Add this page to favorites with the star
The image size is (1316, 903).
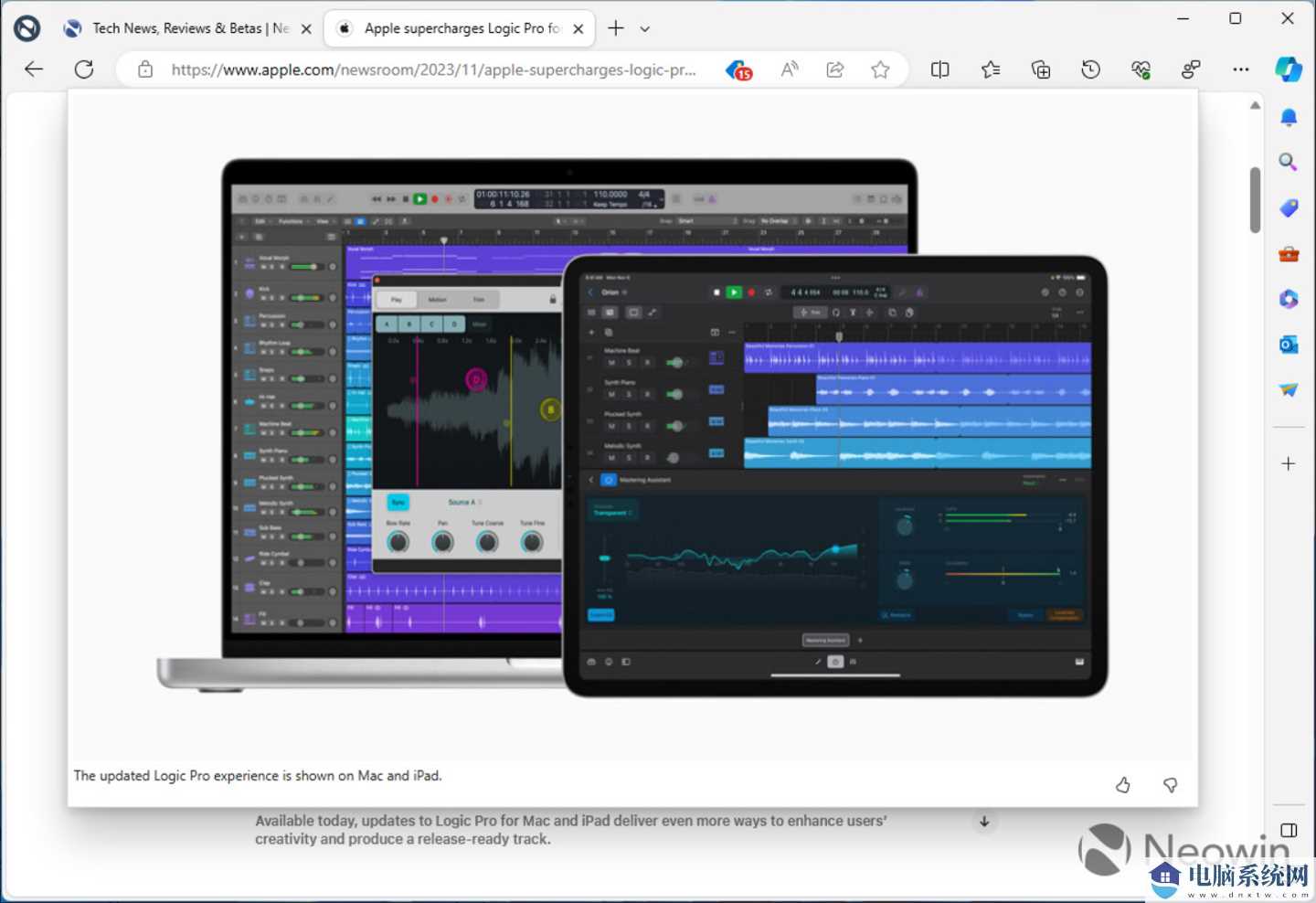point(880,69)
